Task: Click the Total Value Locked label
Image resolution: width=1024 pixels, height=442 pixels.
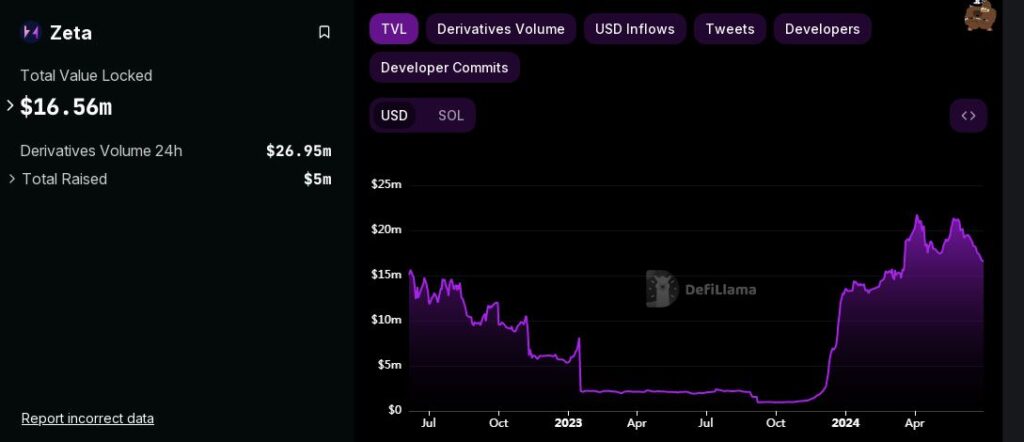Action: pos(86,76)
